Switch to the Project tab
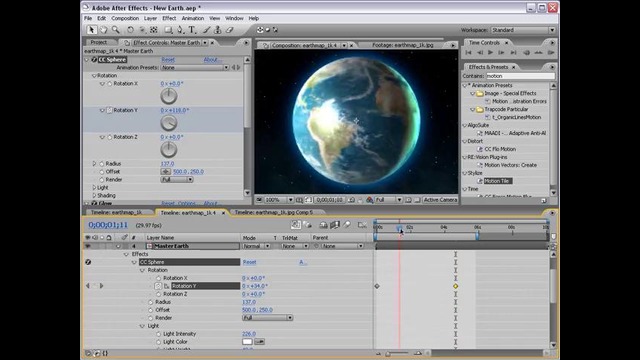 point(99,42)
